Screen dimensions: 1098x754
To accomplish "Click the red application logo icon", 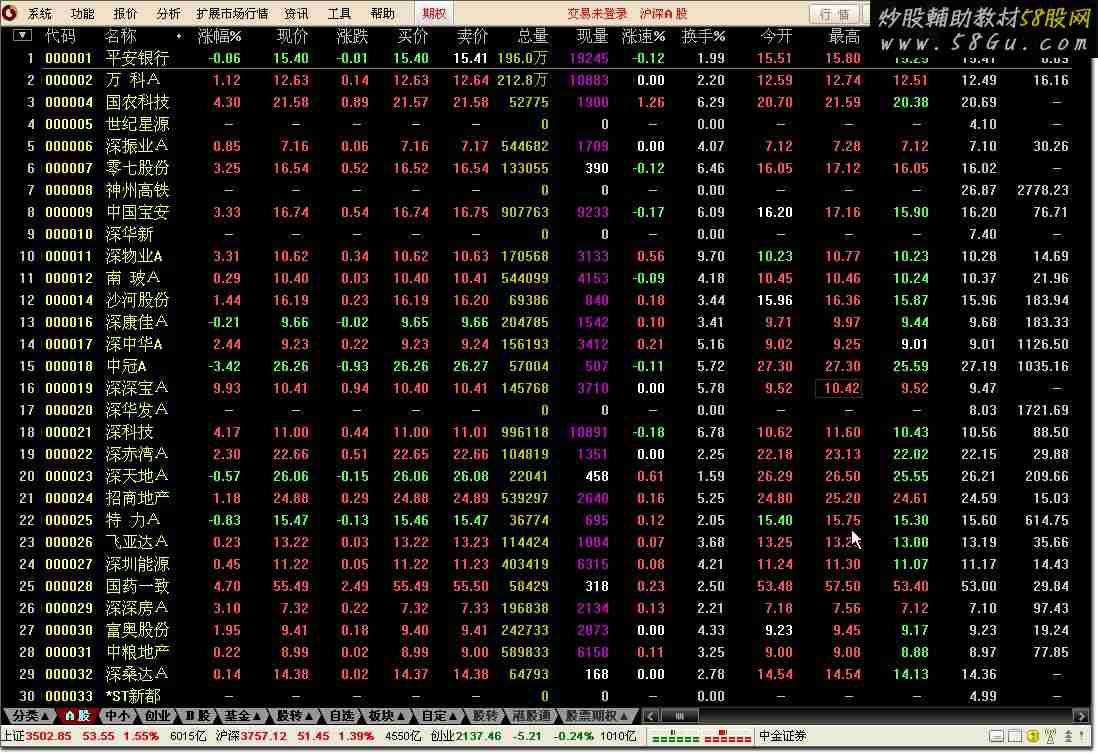I will [x=10, y=13].
